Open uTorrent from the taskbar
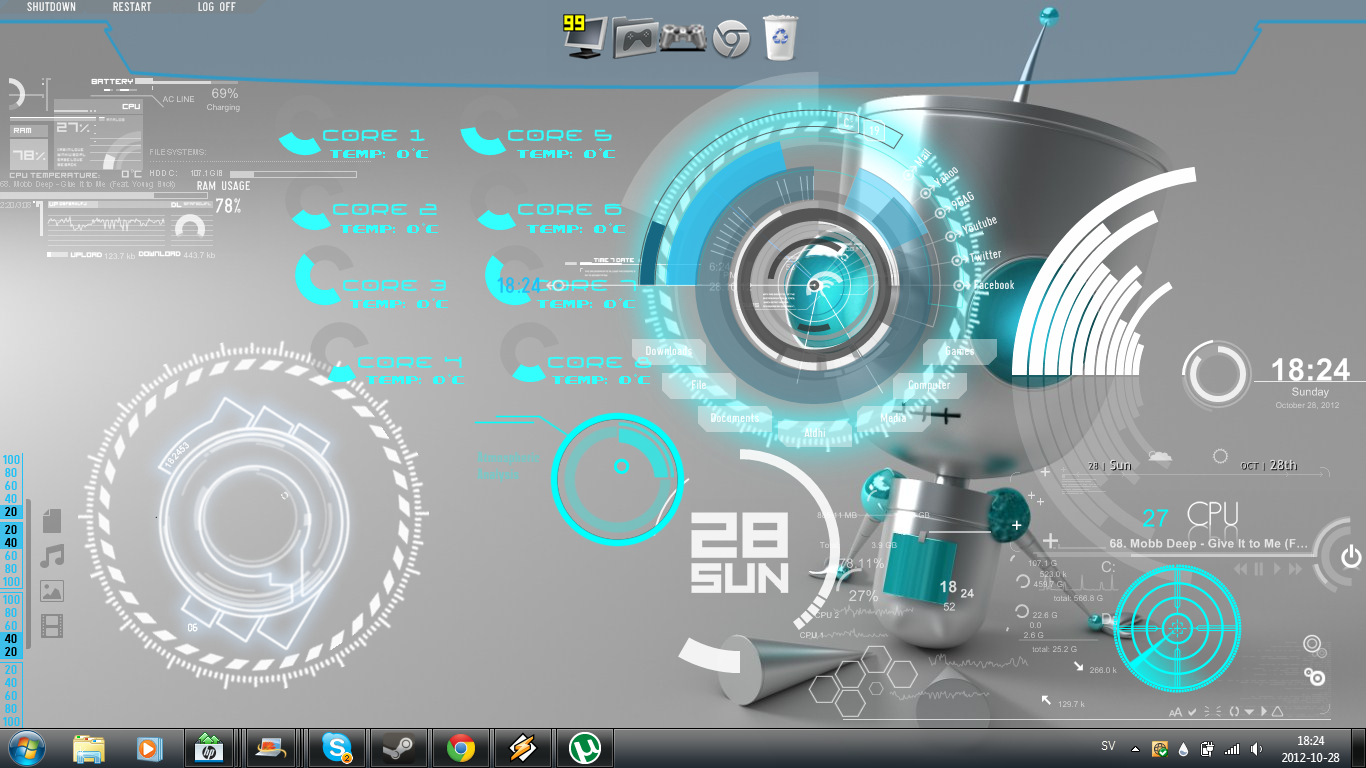Viewport: 1366px width, 768px height. click(x=584, y=748)
